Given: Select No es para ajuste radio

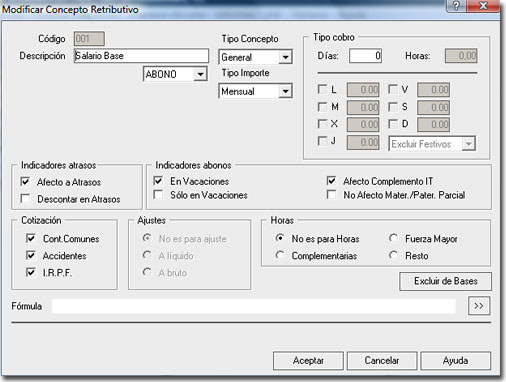Looking at the screenshot, I should [x=147, y=238].
